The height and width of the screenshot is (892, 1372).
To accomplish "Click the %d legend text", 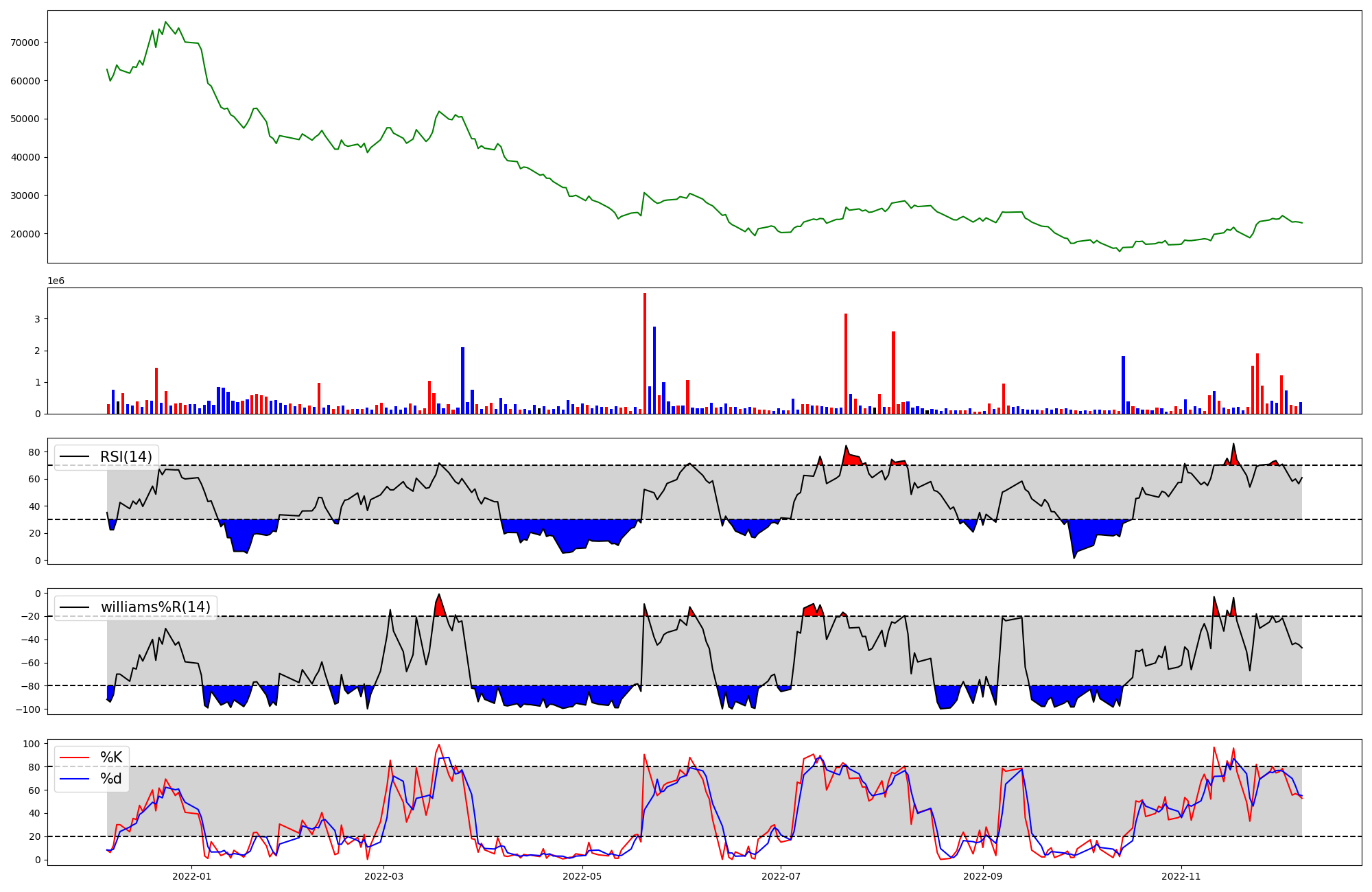I will pos(111,779).
